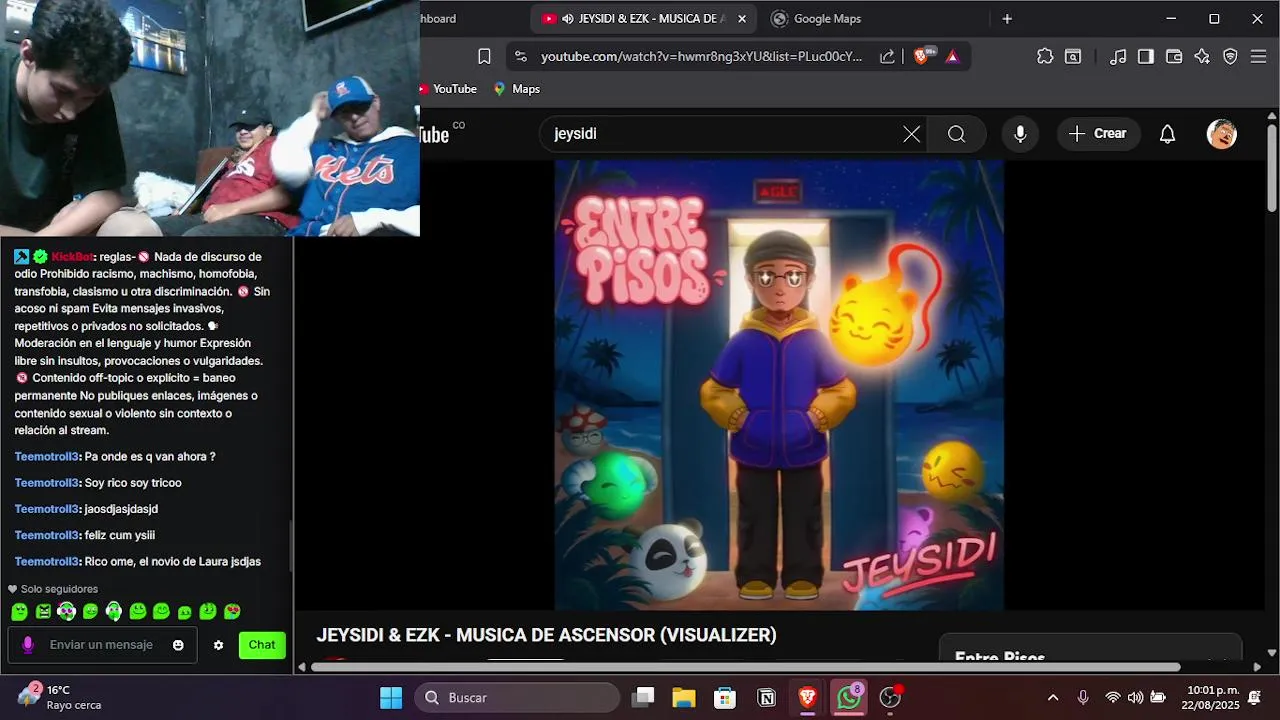Open the 16°C weather widget
This screenshot has width=1280, height=720.
60,697
